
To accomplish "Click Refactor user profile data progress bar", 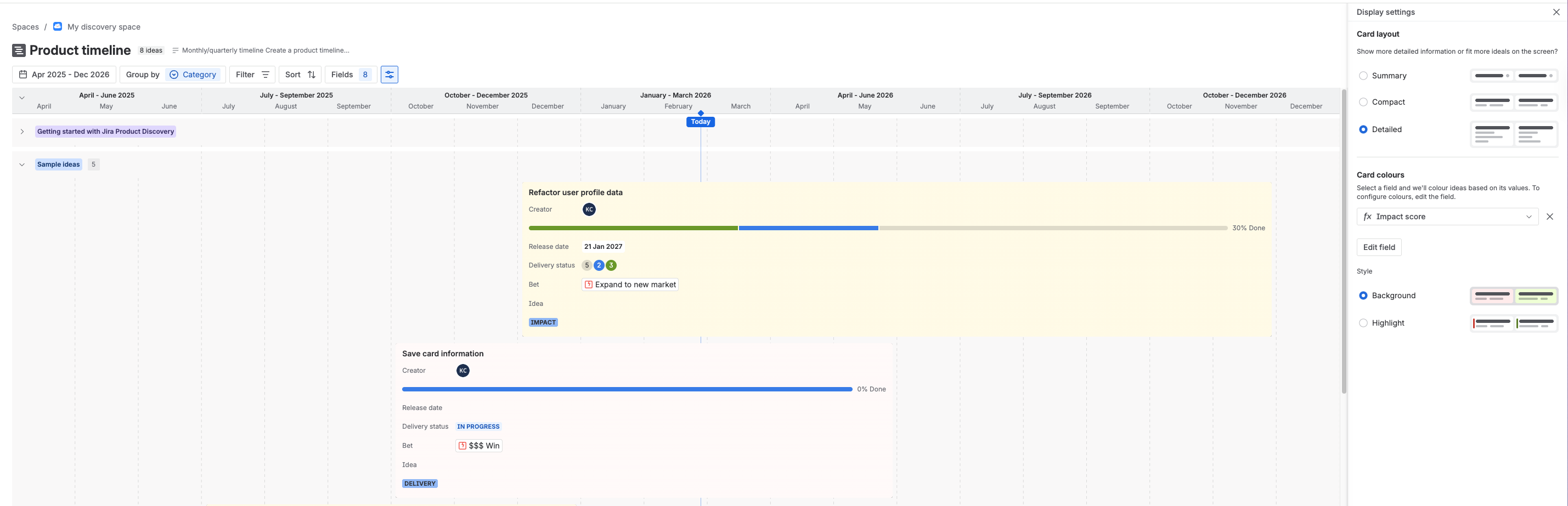I will pyautogui.click(x=878, y=228).
